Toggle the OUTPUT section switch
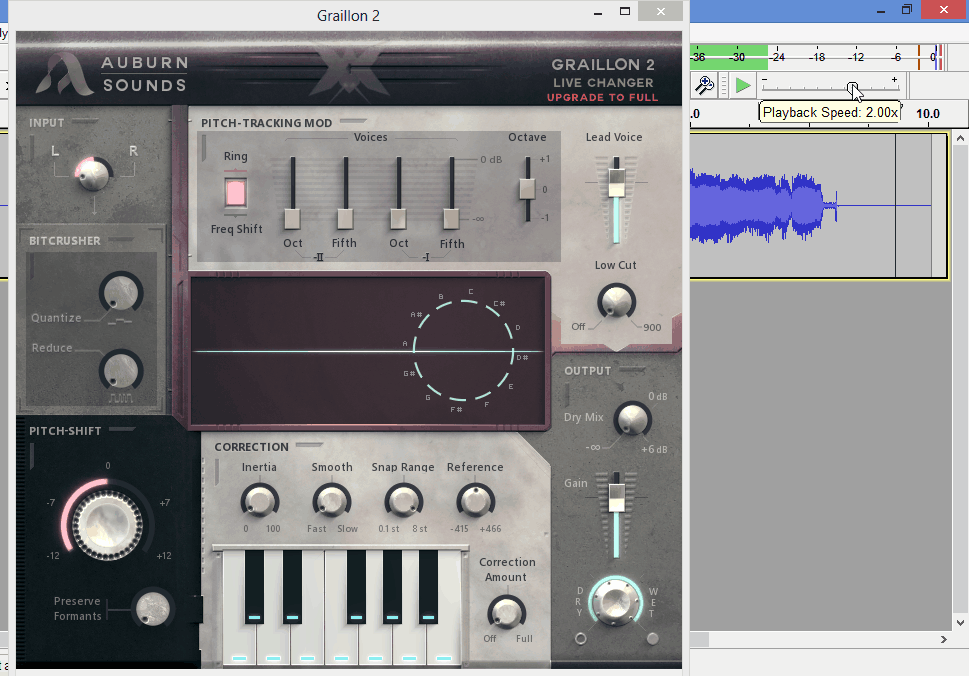 coord(633,370)
